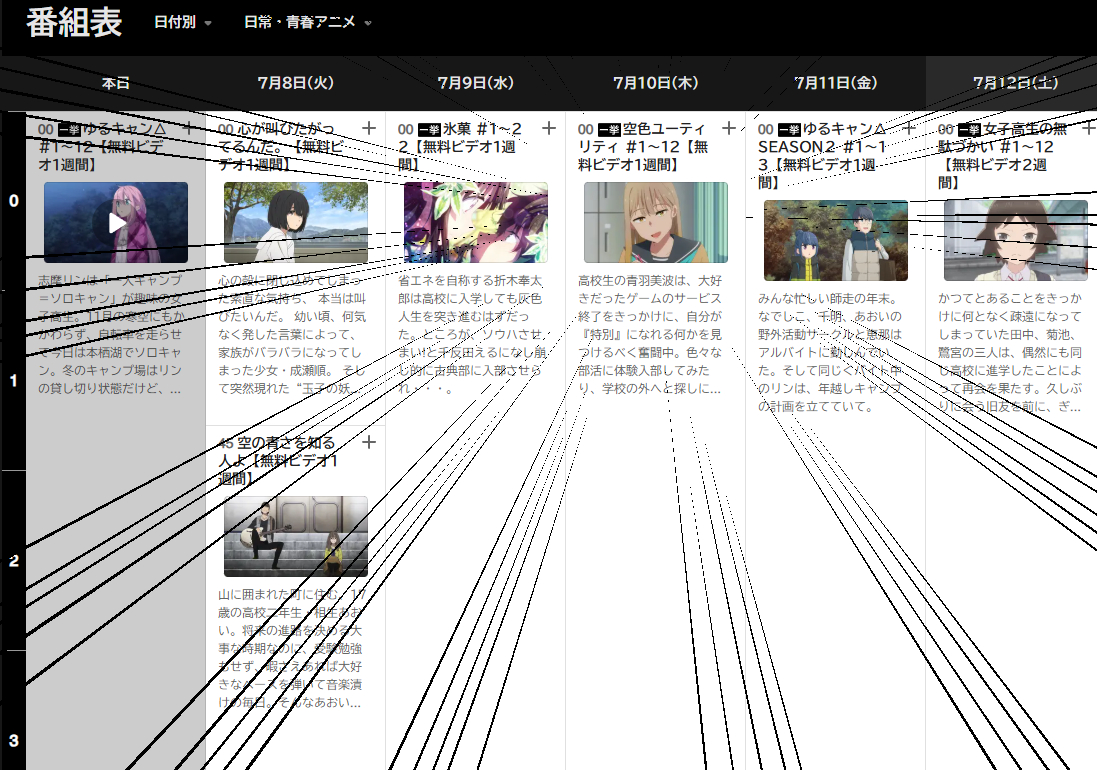Click the 志摩リンは description text
The width and height of the screenshot is (1097, 770).
point(111,334)
